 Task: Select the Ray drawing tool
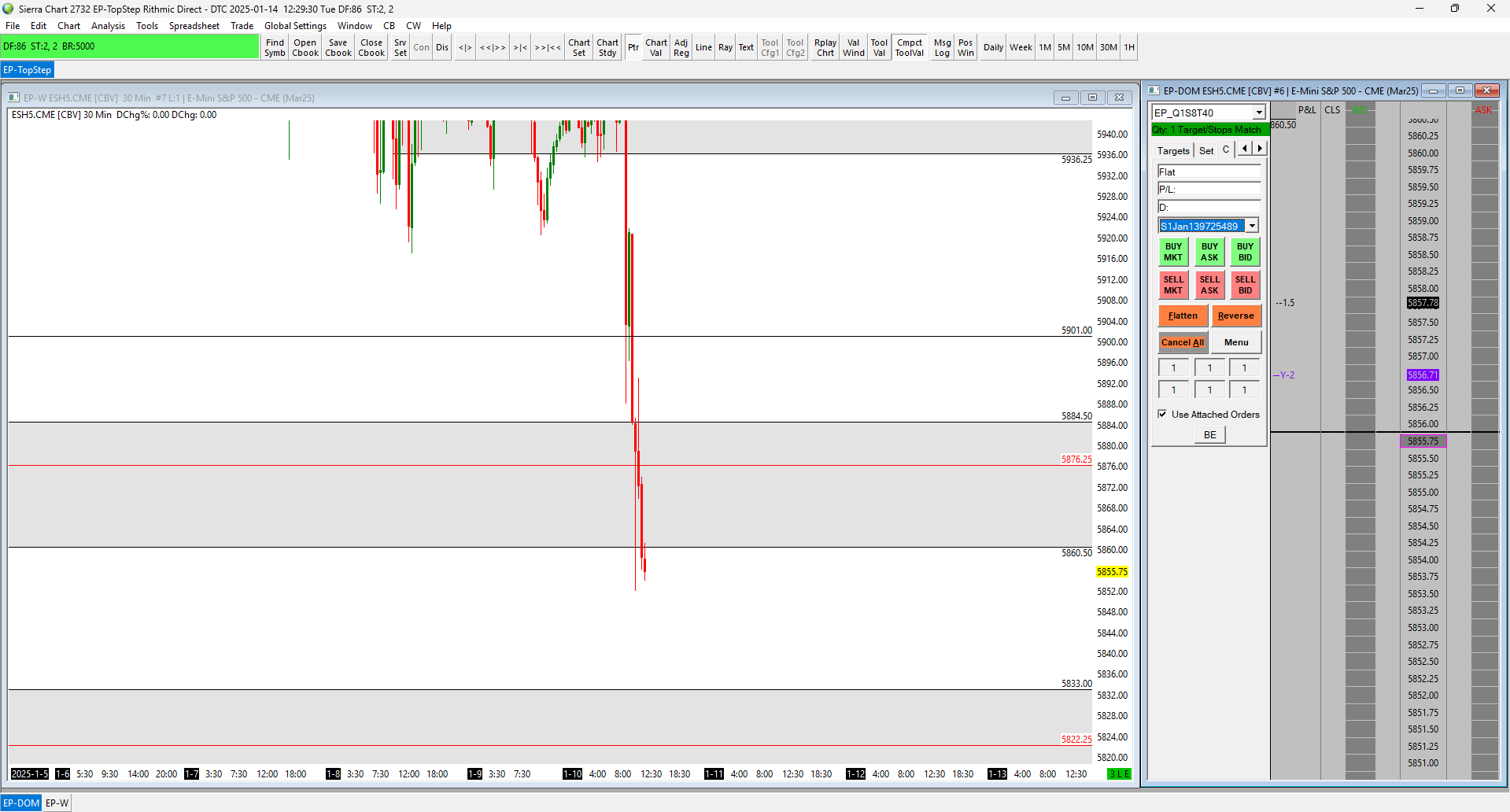(725, 47)
